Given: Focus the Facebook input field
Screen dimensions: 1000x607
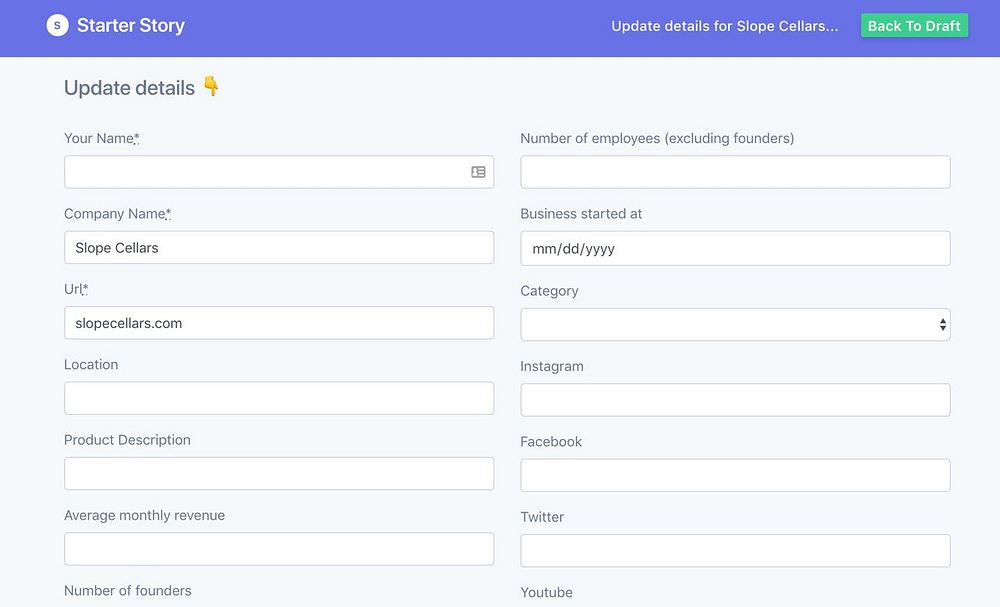Looking at the screenshot, I should pyautogui.click(x=735, y=475).
